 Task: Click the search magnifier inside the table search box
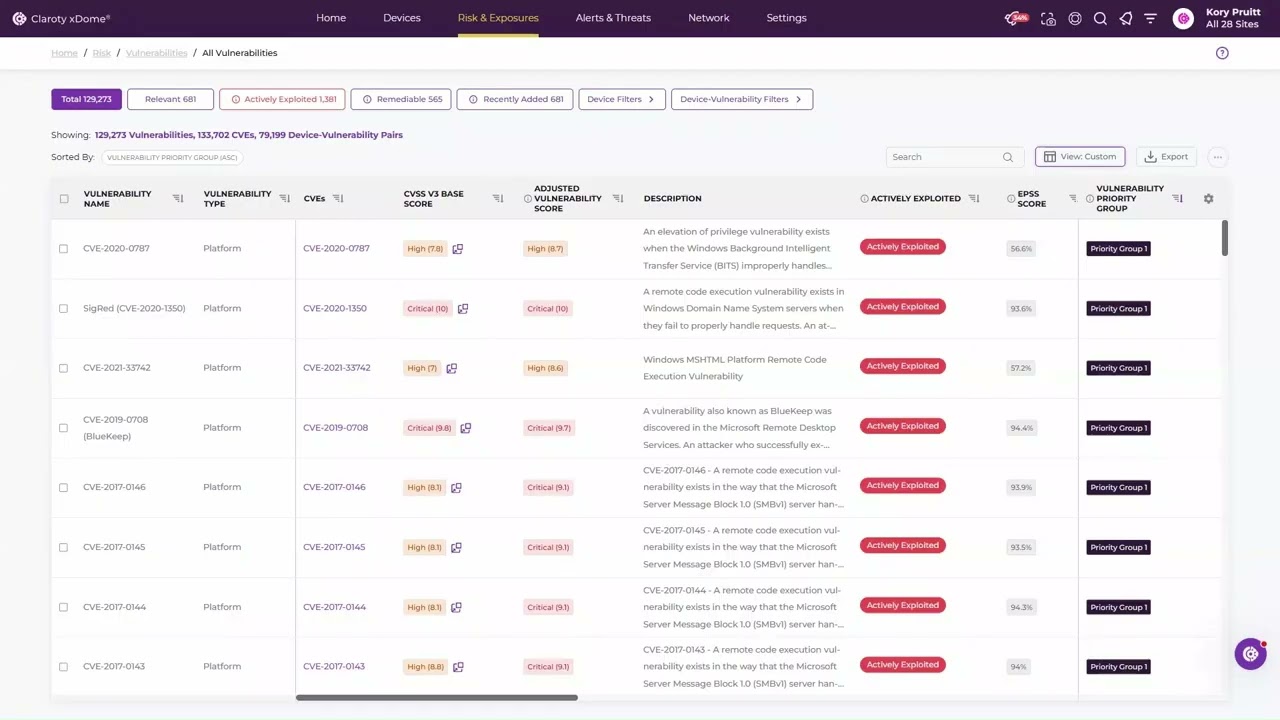1007,157
